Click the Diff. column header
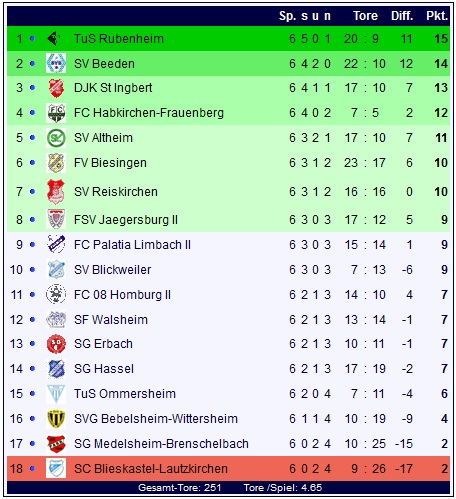Viewport: 456px width, 499px height. (x=402, y=16)
